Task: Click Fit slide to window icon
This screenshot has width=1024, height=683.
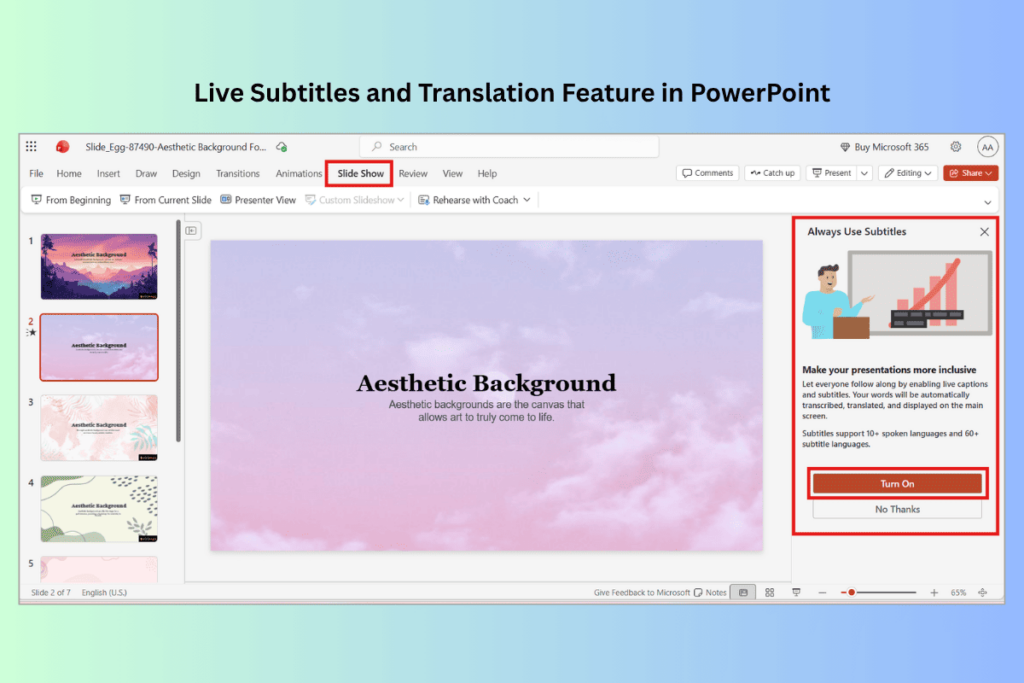Action: click(x=982, y=592)
